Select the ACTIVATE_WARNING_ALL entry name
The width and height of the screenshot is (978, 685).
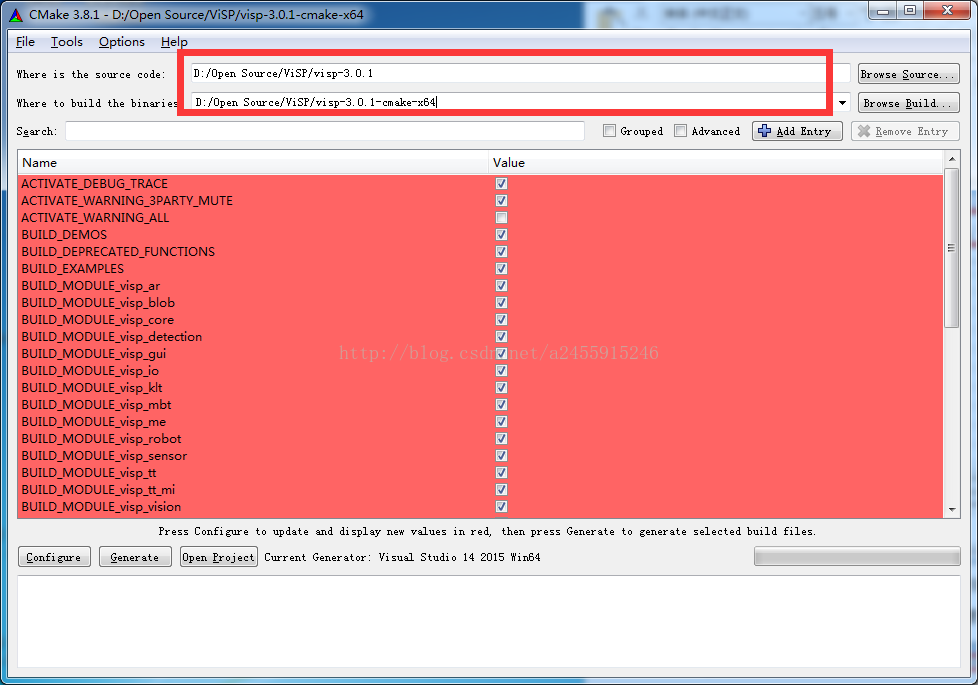coord(95,218)
